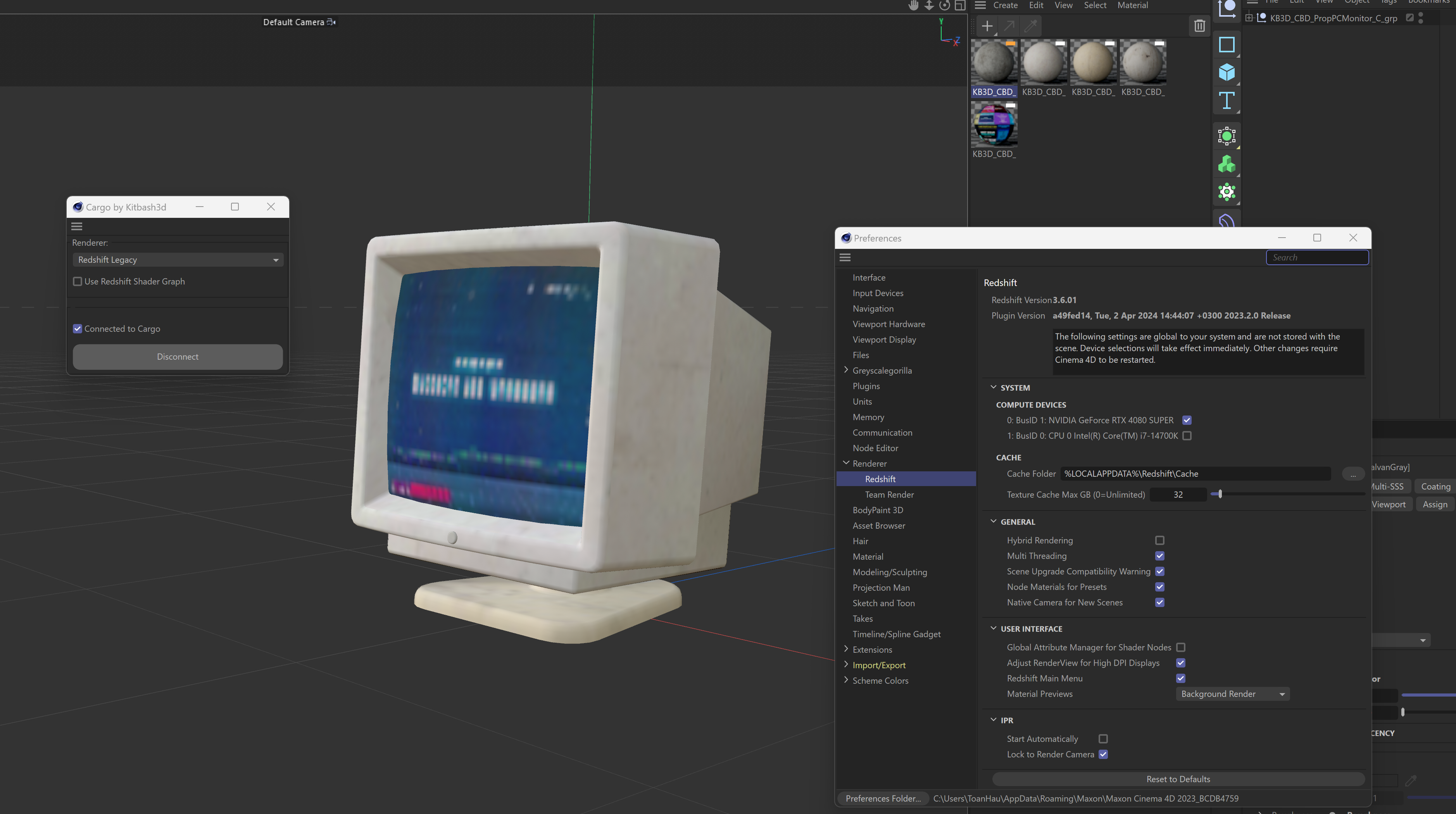Select the green subdivision generator icon

(1227, 136)
